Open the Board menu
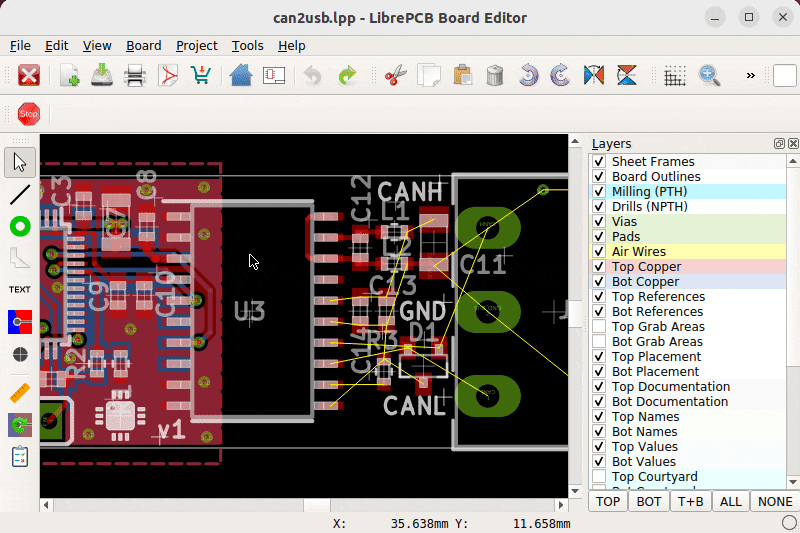The image size is (800, 533). coord(143,46)
